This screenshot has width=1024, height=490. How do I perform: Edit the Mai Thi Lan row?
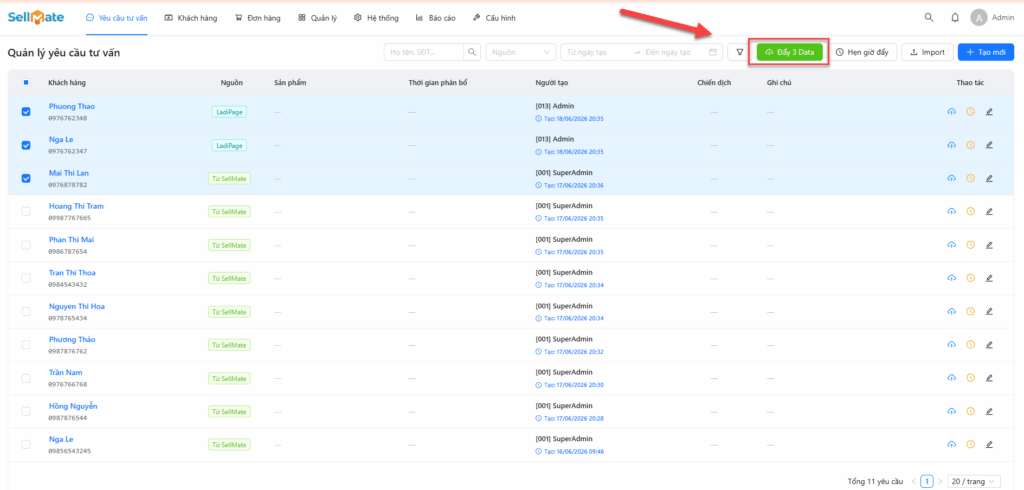tap(989, 178)
